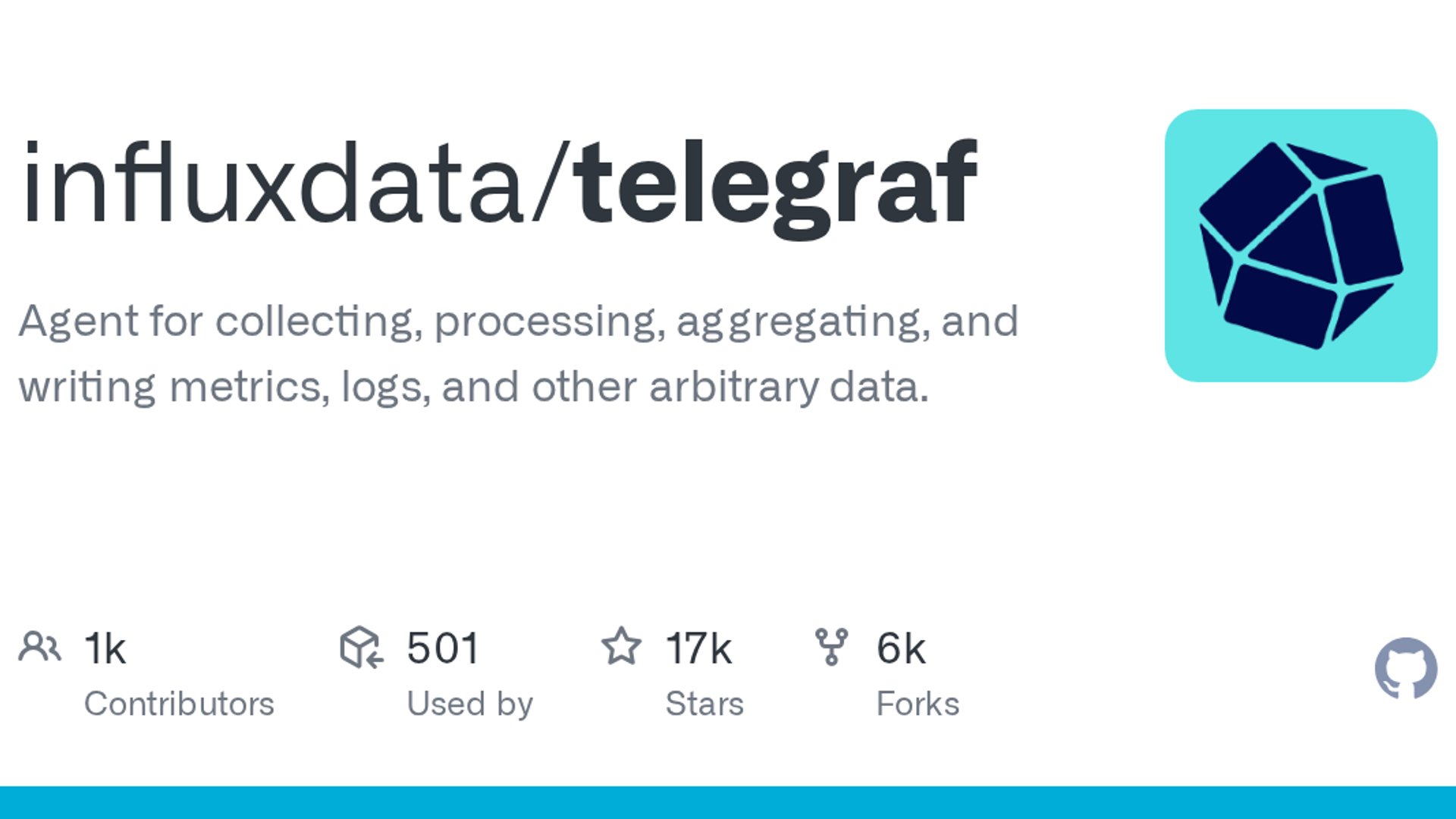Click the repository description text

click(x=519, y=355)
